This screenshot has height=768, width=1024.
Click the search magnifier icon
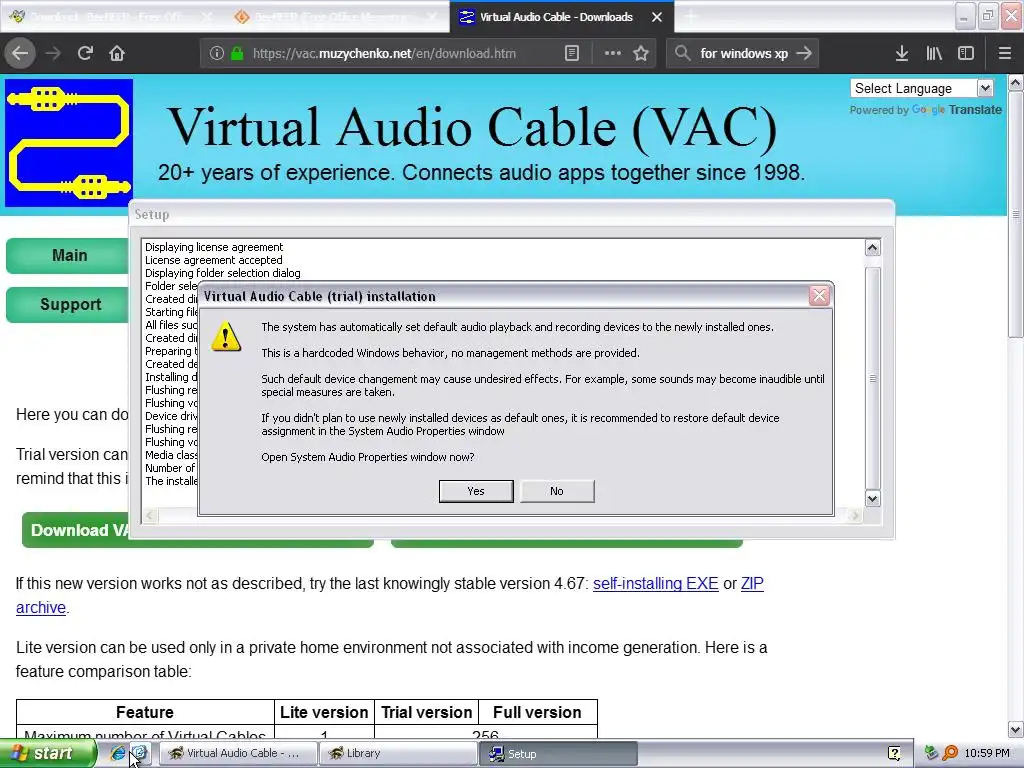(682, 54)
